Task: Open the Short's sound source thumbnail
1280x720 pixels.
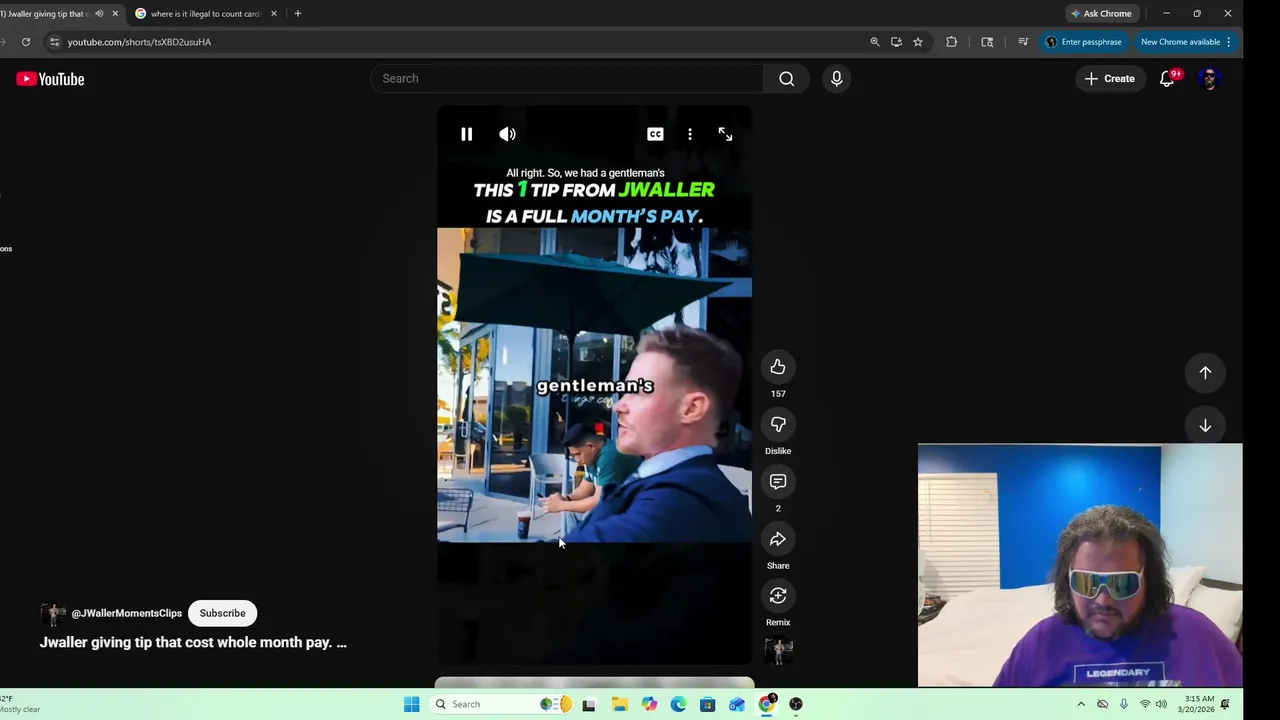Action: click(778, 652)
